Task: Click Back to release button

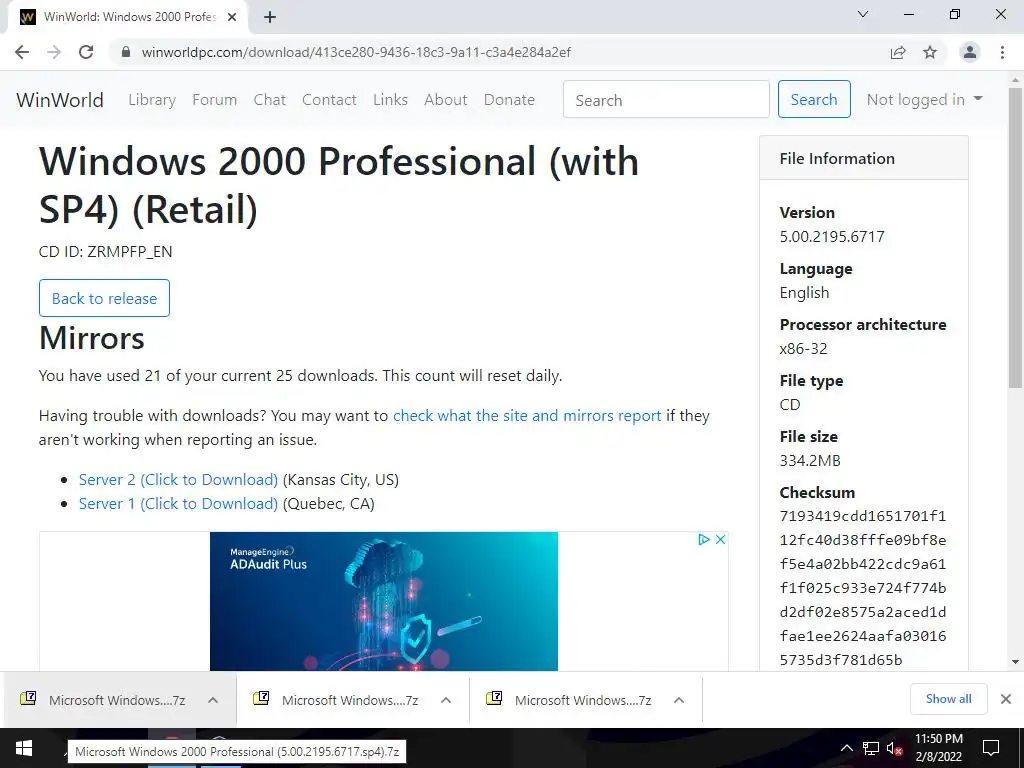Action: coord(104,298)
